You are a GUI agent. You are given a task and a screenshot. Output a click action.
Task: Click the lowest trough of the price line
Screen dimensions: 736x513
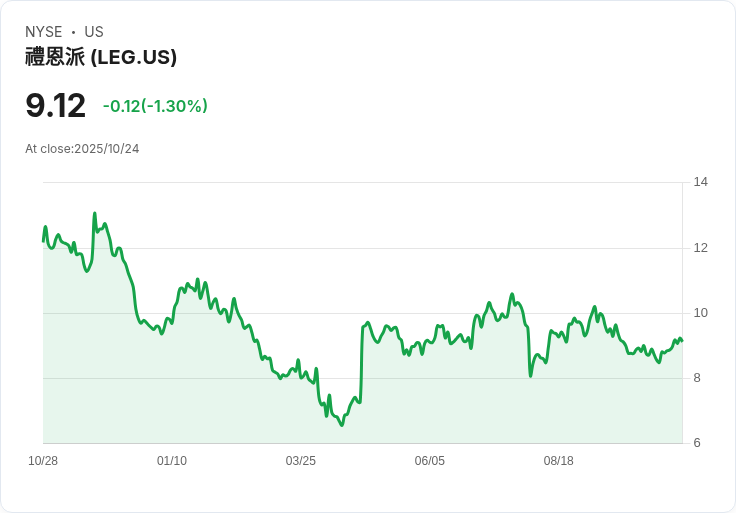(342, 426)
